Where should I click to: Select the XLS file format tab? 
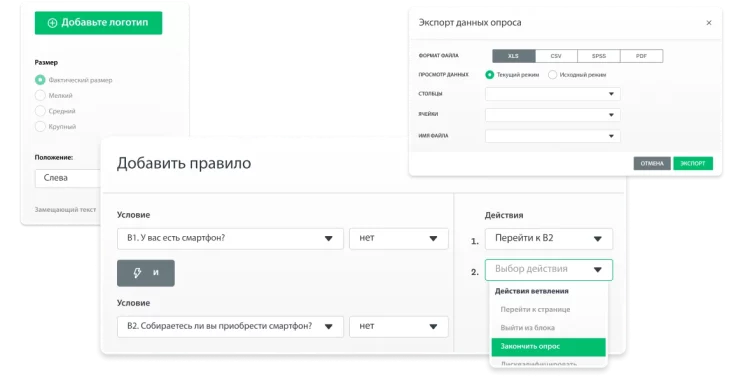coord(513,56)
